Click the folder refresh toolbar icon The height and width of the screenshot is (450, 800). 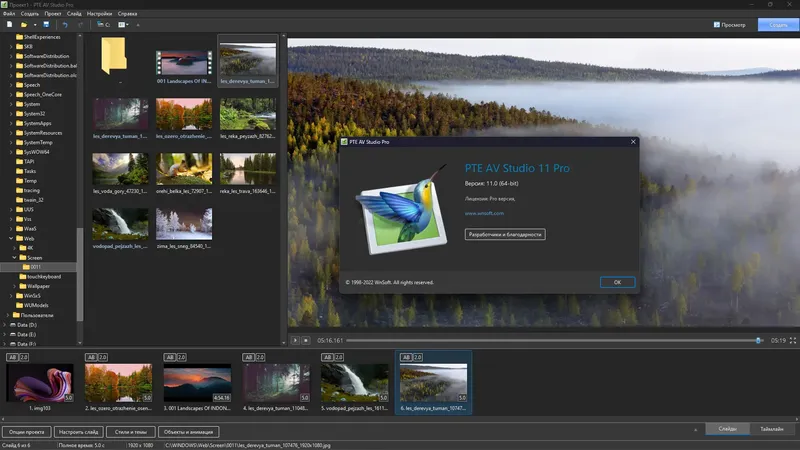point(103,24)
